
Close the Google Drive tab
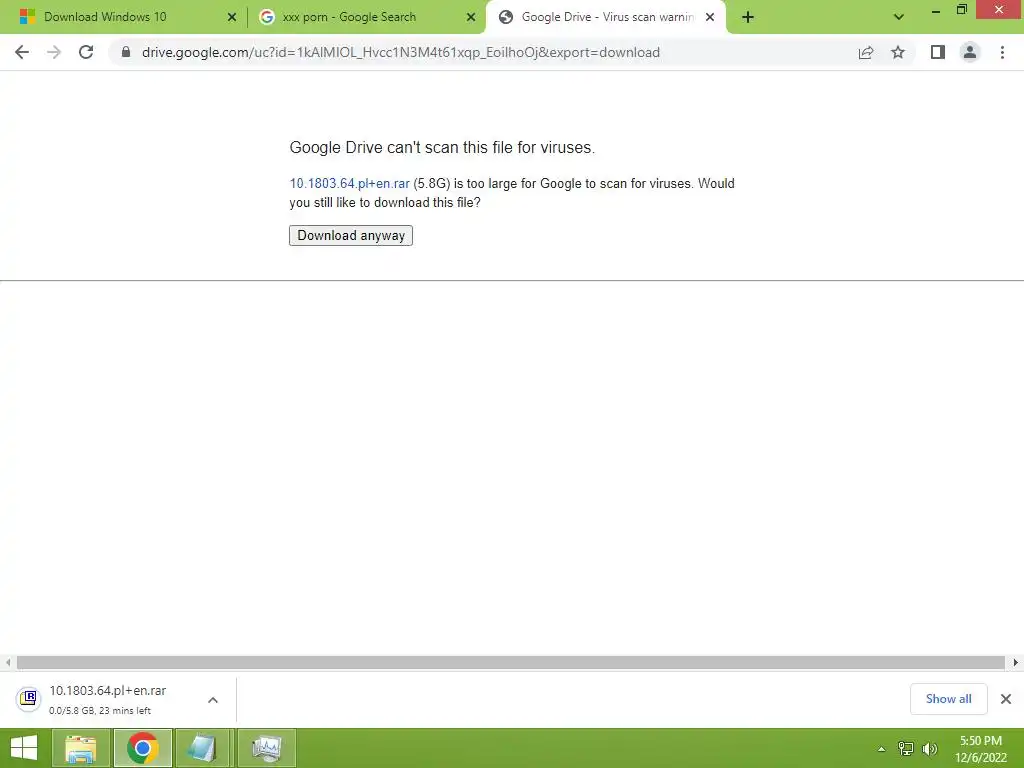pos(710,17)
